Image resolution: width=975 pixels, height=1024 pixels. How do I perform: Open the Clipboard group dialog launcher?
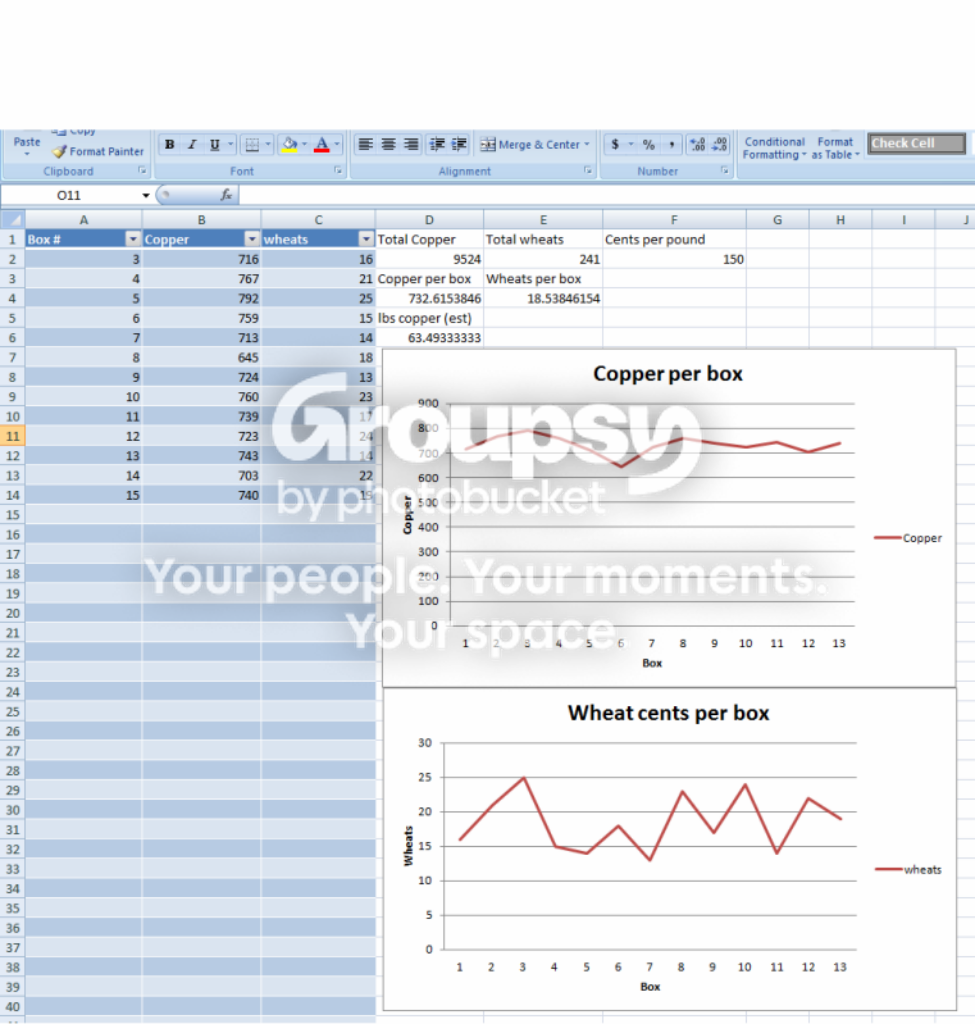[x=142, y=170]
